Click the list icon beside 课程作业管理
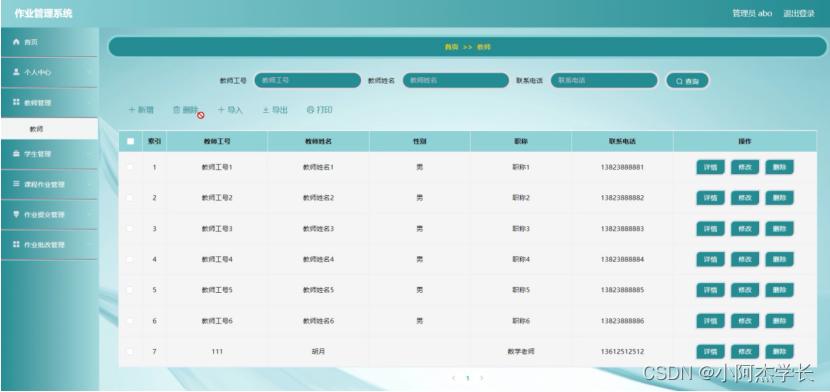Viewport: 830px width, 392px height. point(16,184)
